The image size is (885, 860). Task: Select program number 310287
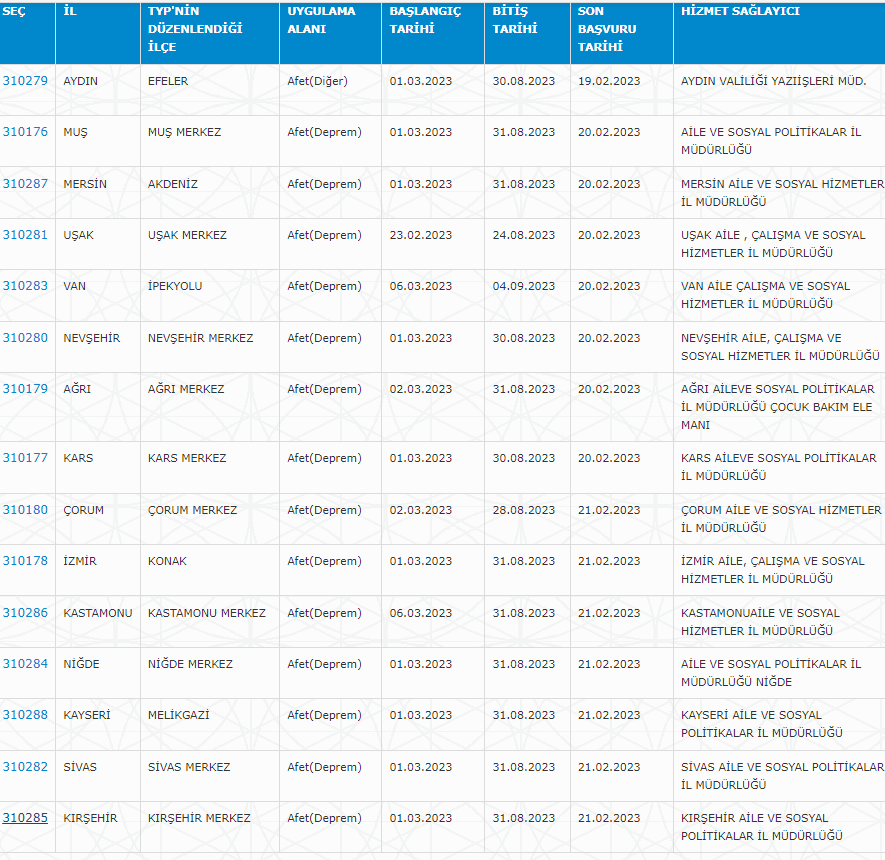25,183
